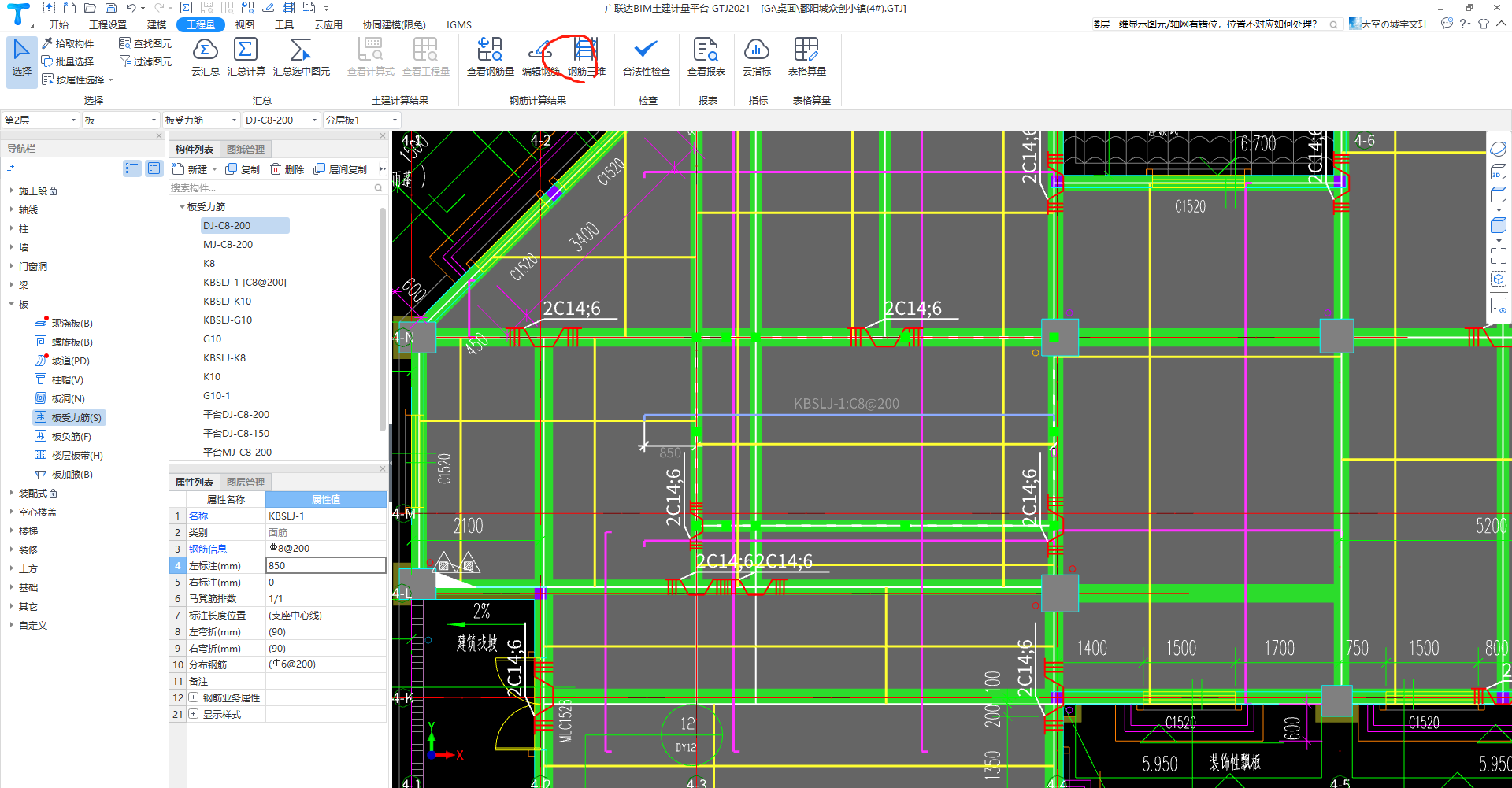Click 过滤图元 filter element
The width and height of the screenshot is (1512, 788).
tap(145, 61)
